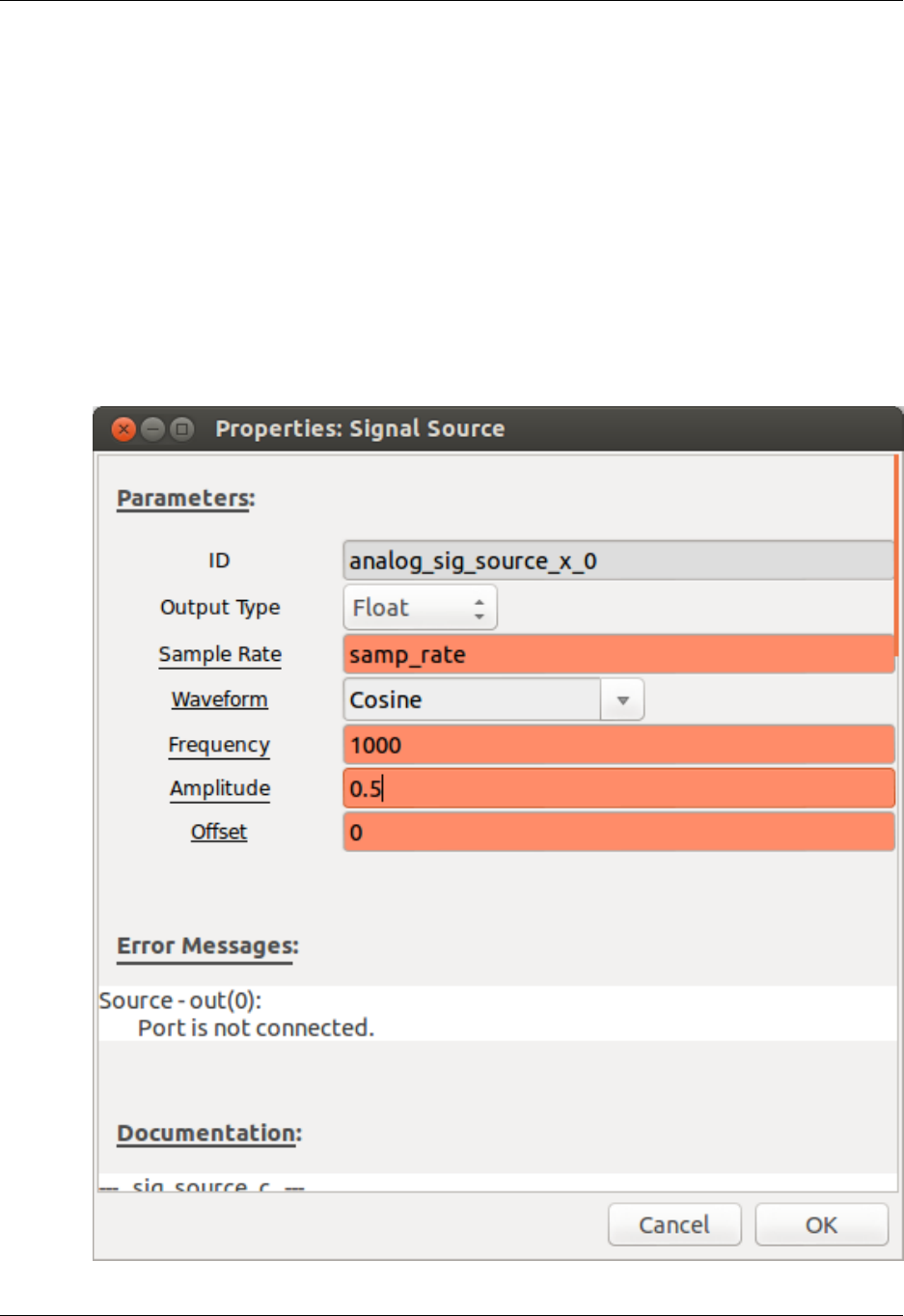Click the underlined Offset label
Image resolution: width=904 pixels, height=1316 pixels.
coord(219,832)
